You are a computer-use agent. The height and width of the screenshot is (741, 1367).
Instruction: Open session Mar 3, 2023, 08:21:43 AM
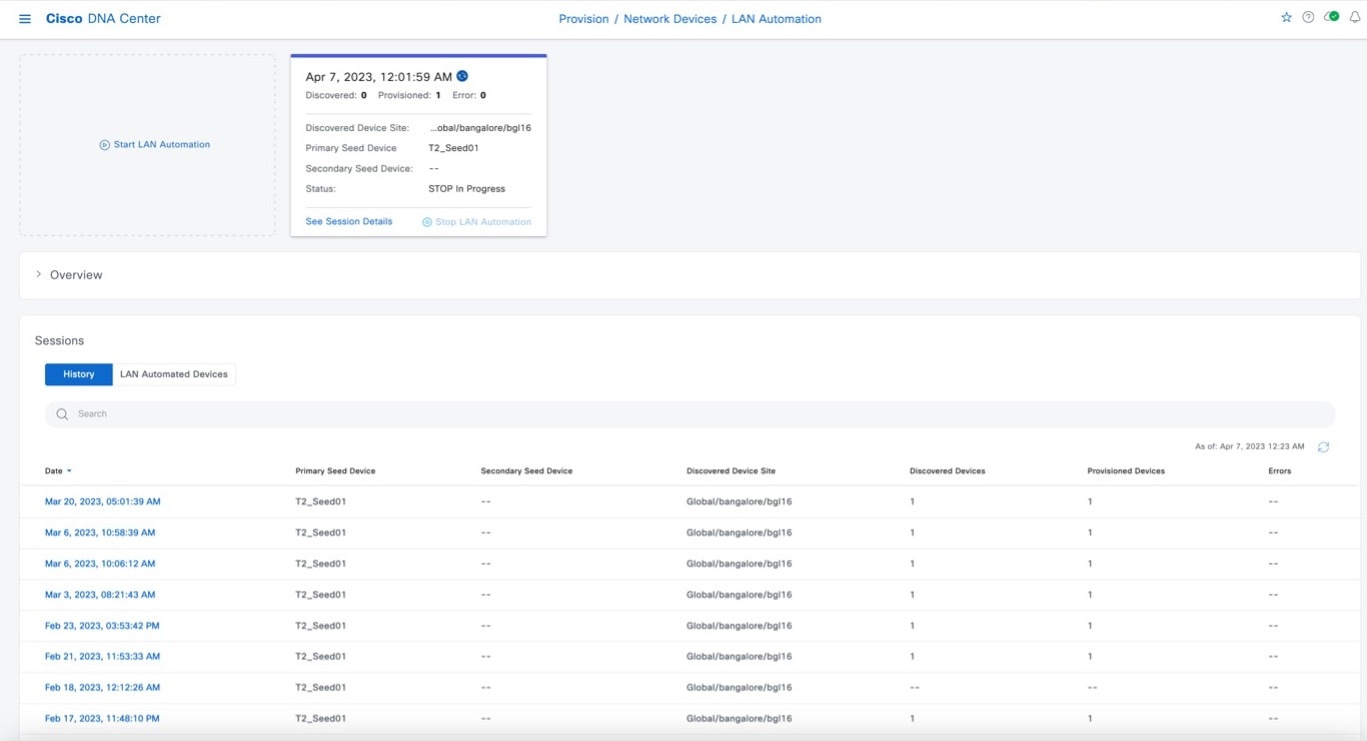click(x=100, y=594)
